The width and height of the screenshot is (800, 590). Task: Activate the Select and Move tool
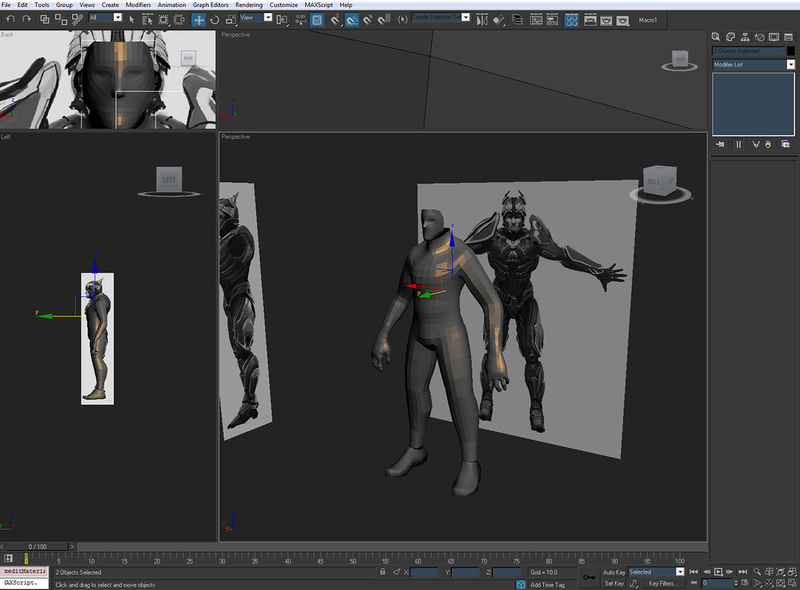[198, 19]
